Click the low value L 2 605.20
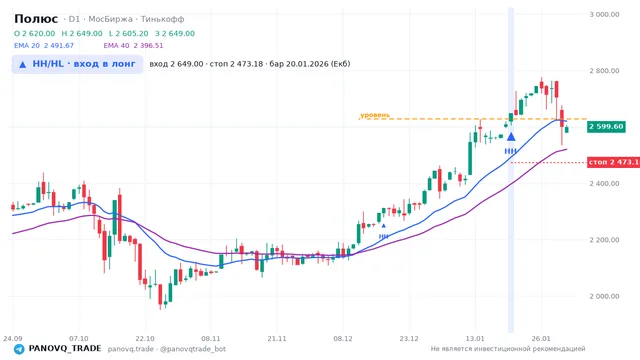Viewport: 640px width, 360px height. (129, 33)
